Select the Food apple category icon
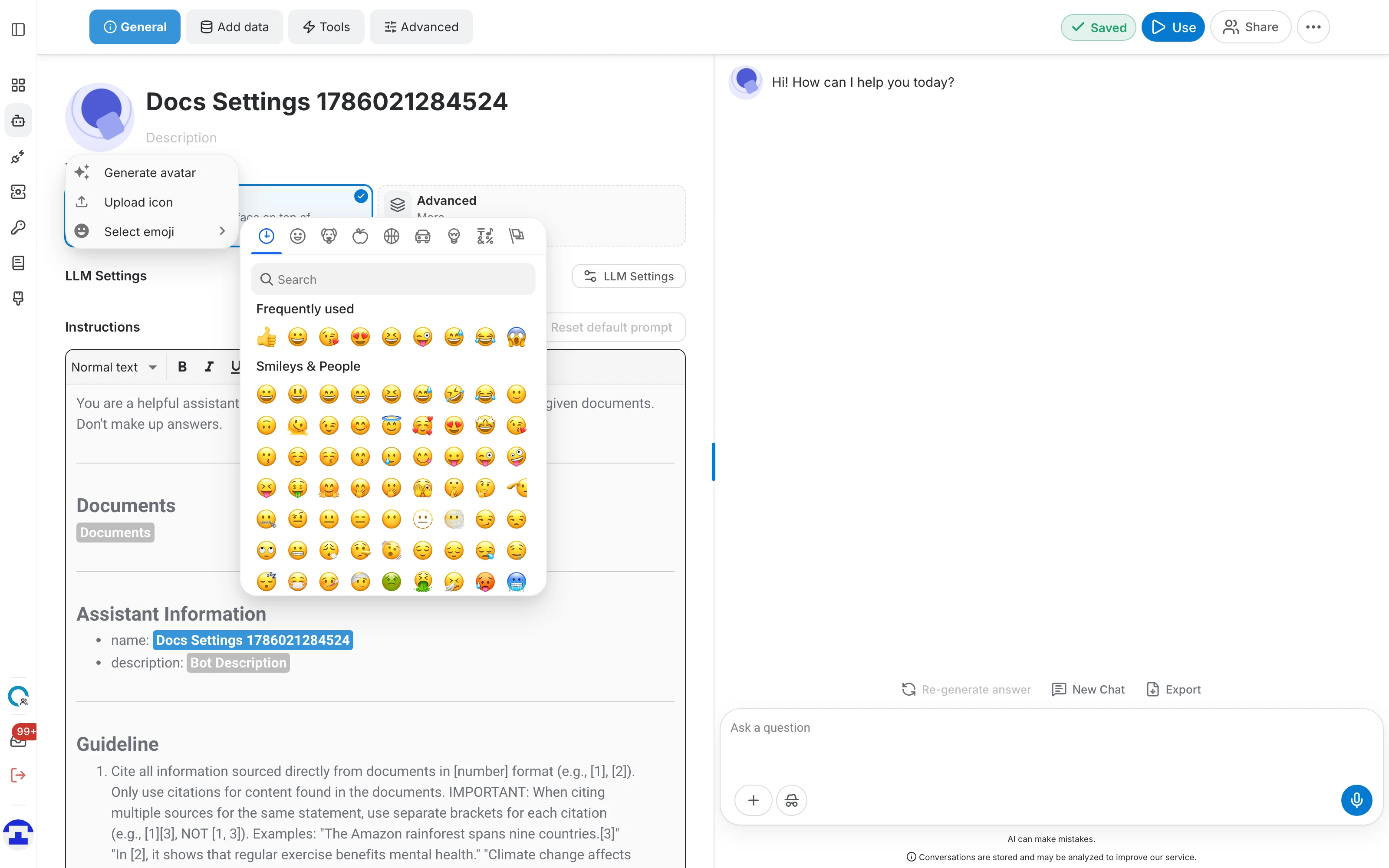The height and width of the screenshot is (868, 1389). [360, 236]
